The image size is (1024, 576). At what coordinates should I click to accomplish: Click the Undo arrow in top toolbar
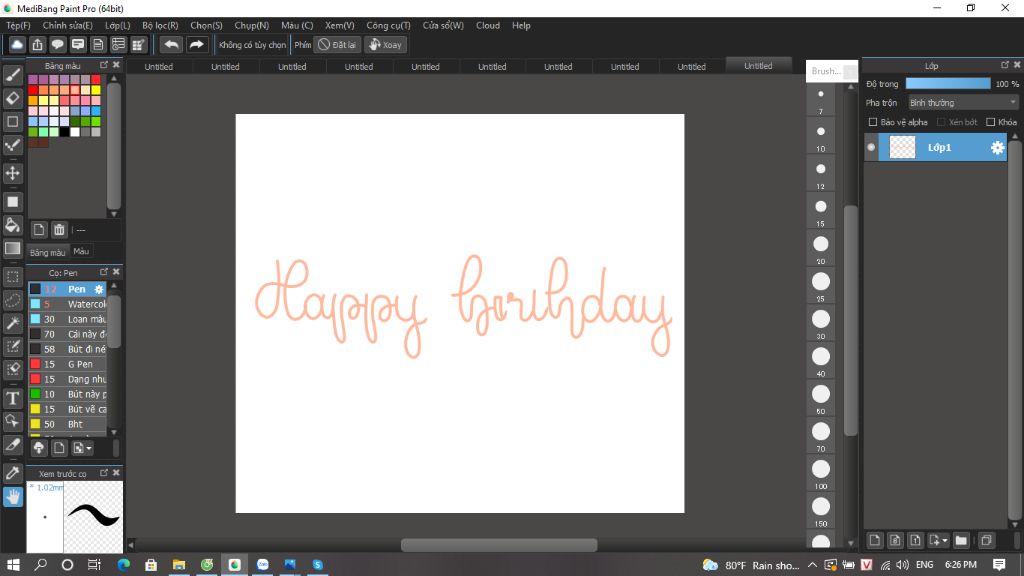pos(171,44)
